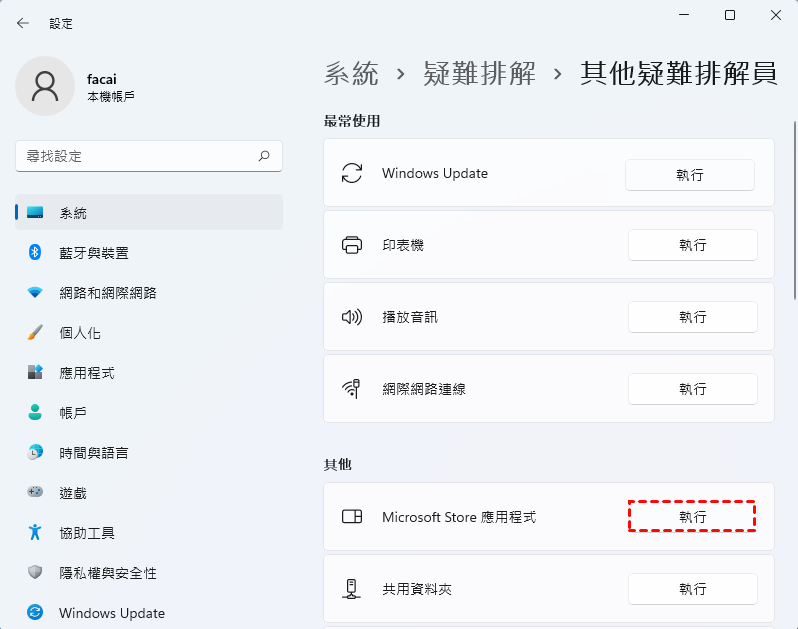798x629 pixels.
Task: Click the Bluetooth icon in sidebar
Action: coord(35,252)
